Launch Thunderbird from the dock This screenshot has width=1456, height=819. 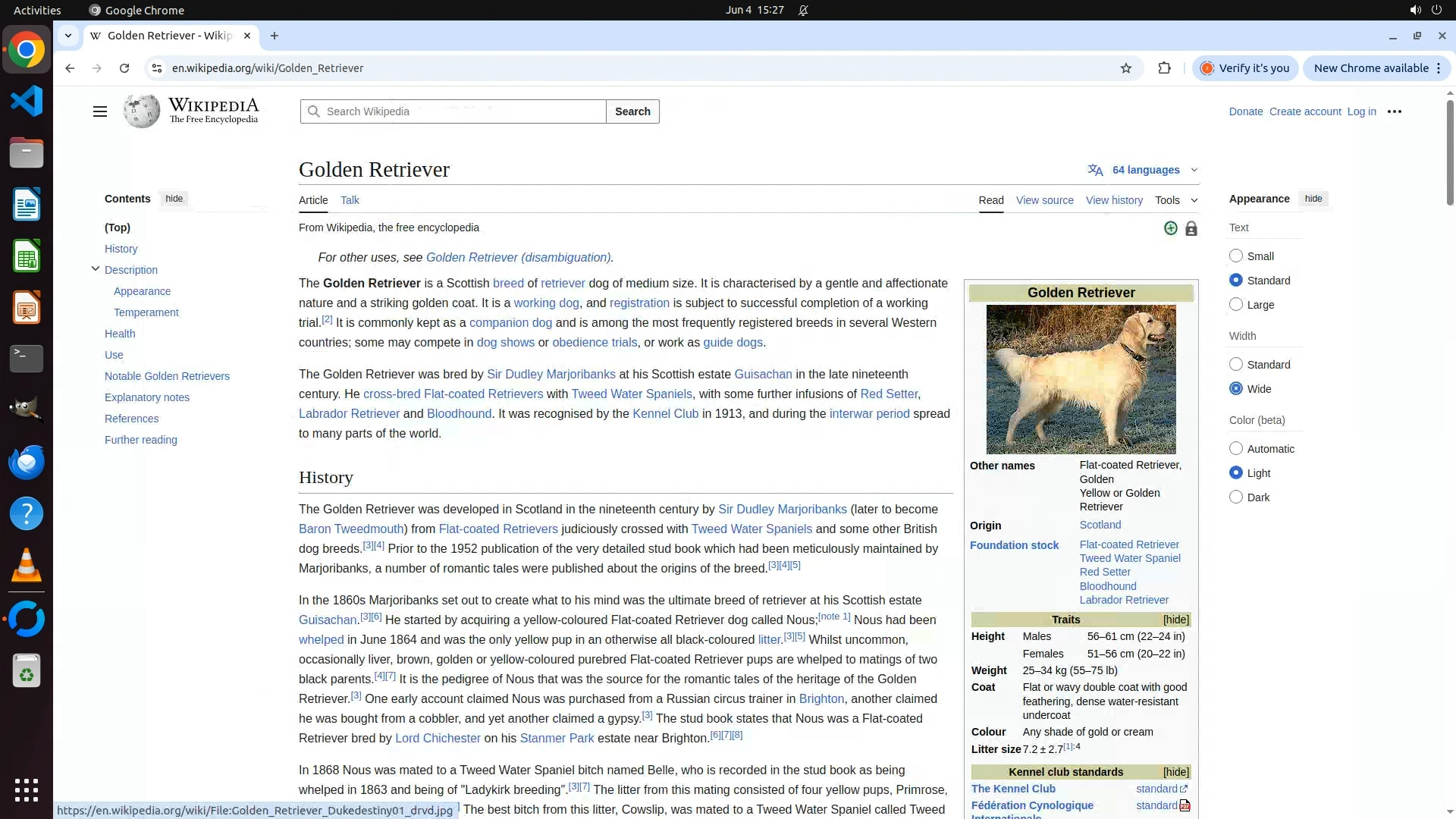point(27,463)
